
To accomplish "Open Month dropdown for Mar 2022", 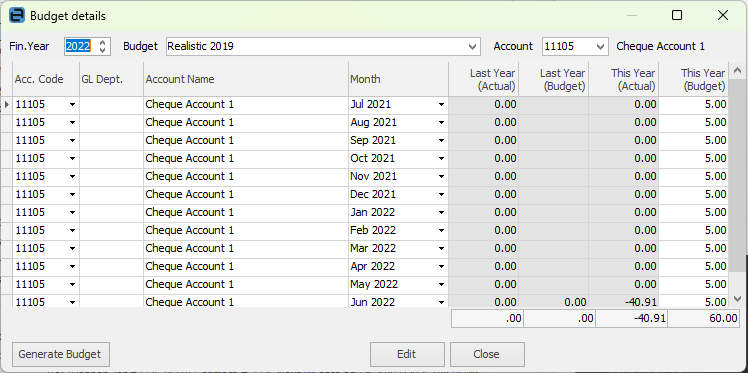I will click(x=441, y=249).
